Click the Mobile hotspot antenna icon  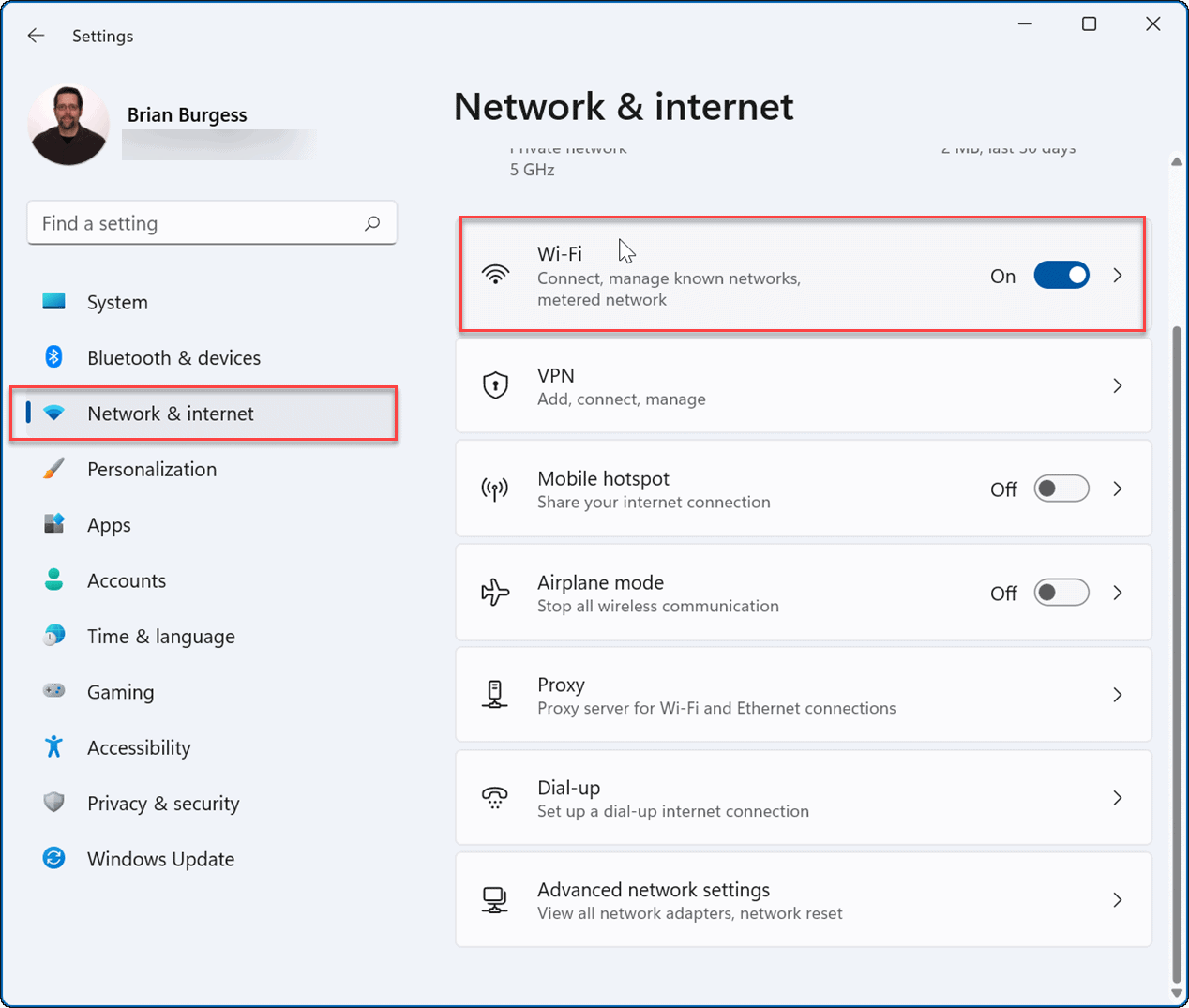click(x=495, y=489)
